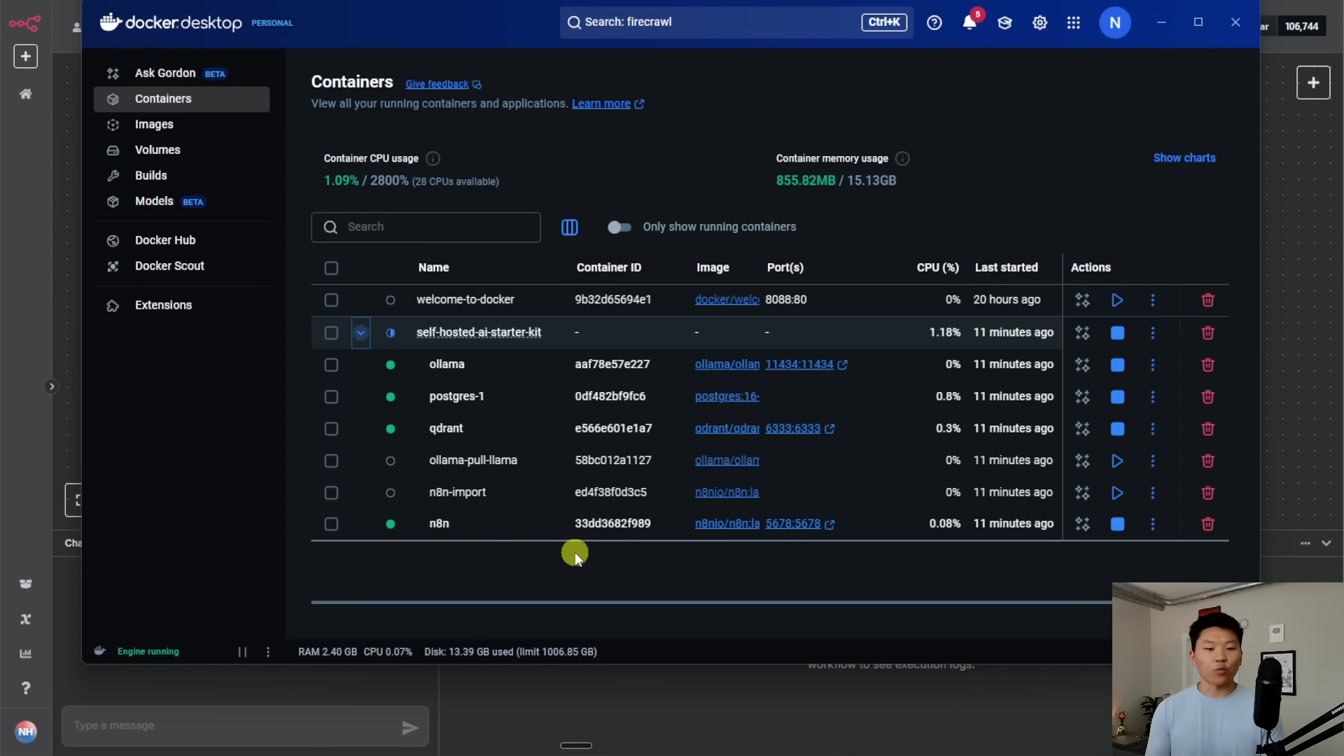Stop the n8n container

pos(1117,524)
